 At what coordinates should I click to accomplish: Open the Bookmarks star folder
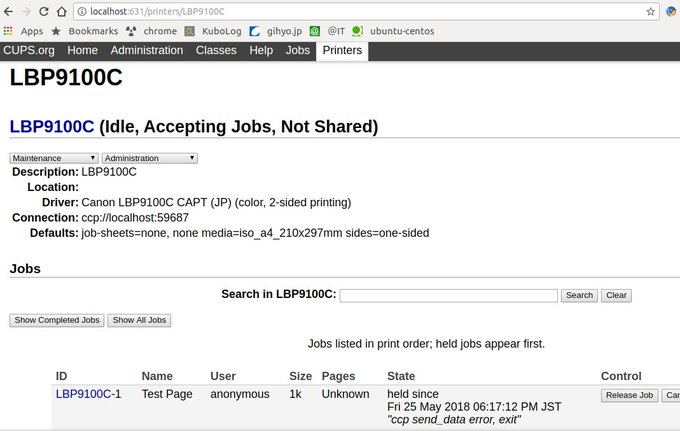[85, 31]
